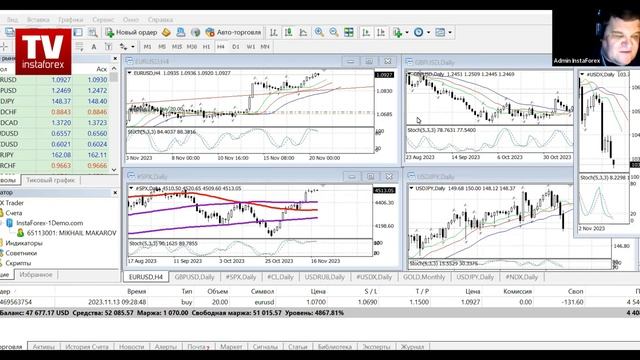Select account 65113001: MIKHAIL MAKAROV
Screen dimensions: 640x360
point(71,233)
